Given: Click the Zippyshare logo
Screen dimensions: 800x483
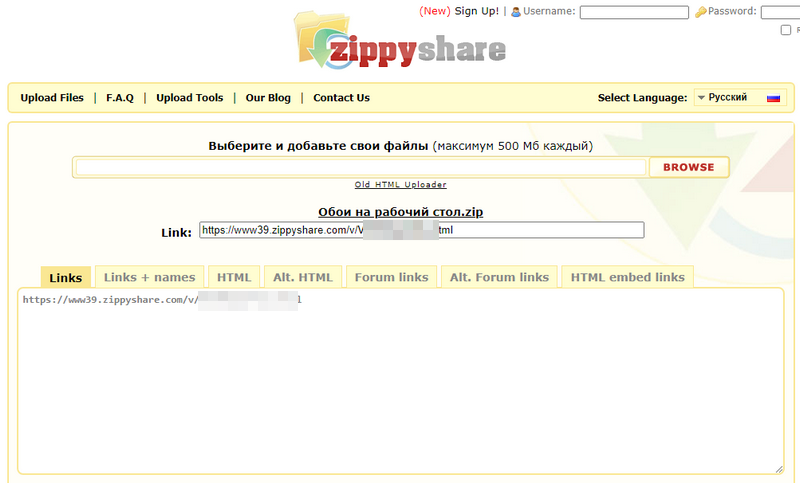Looking at the screenshot, I should coord(399,41).
